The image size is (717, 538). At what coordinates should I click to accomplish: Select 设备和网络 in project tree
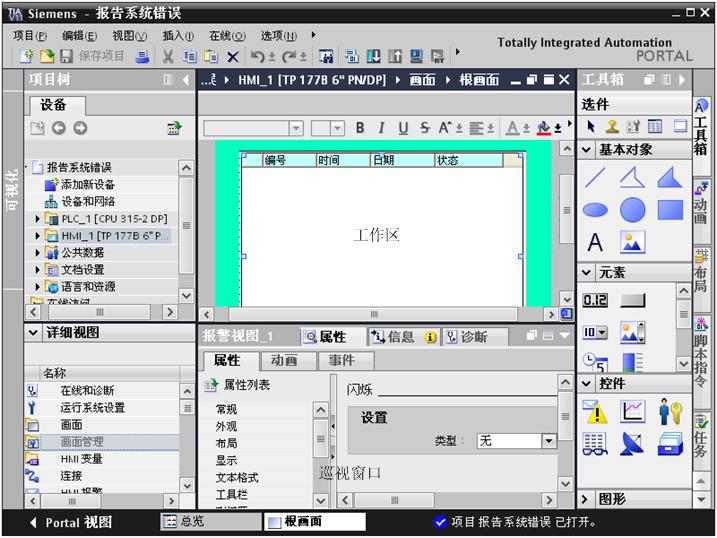tap(80, 202)
